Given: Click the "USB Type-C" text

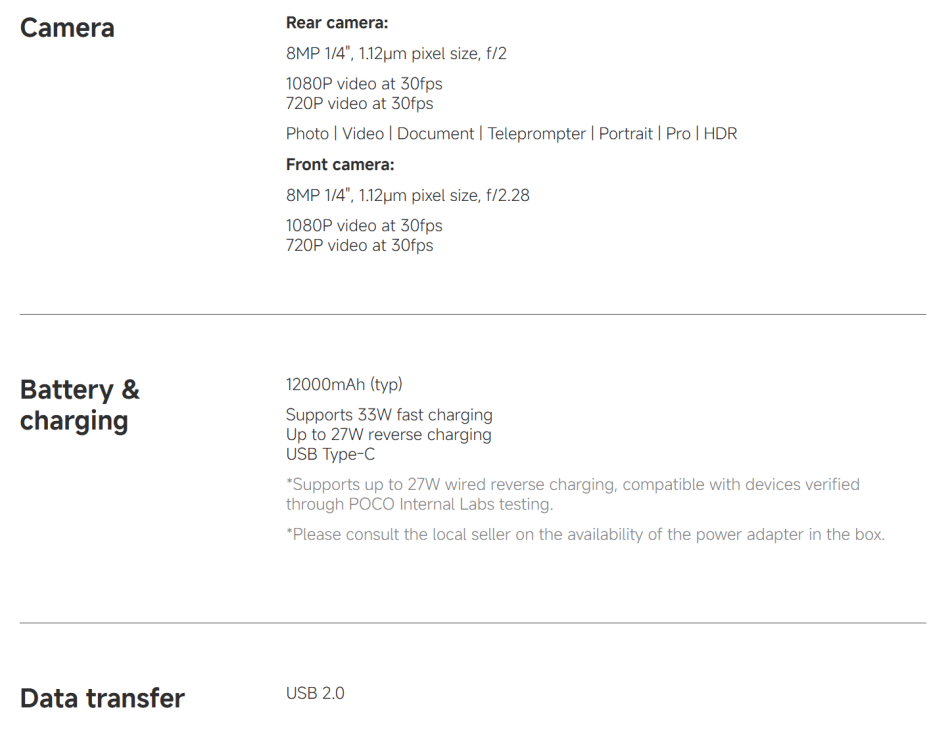Looking at the screenshot, I should tap(330, 454).
